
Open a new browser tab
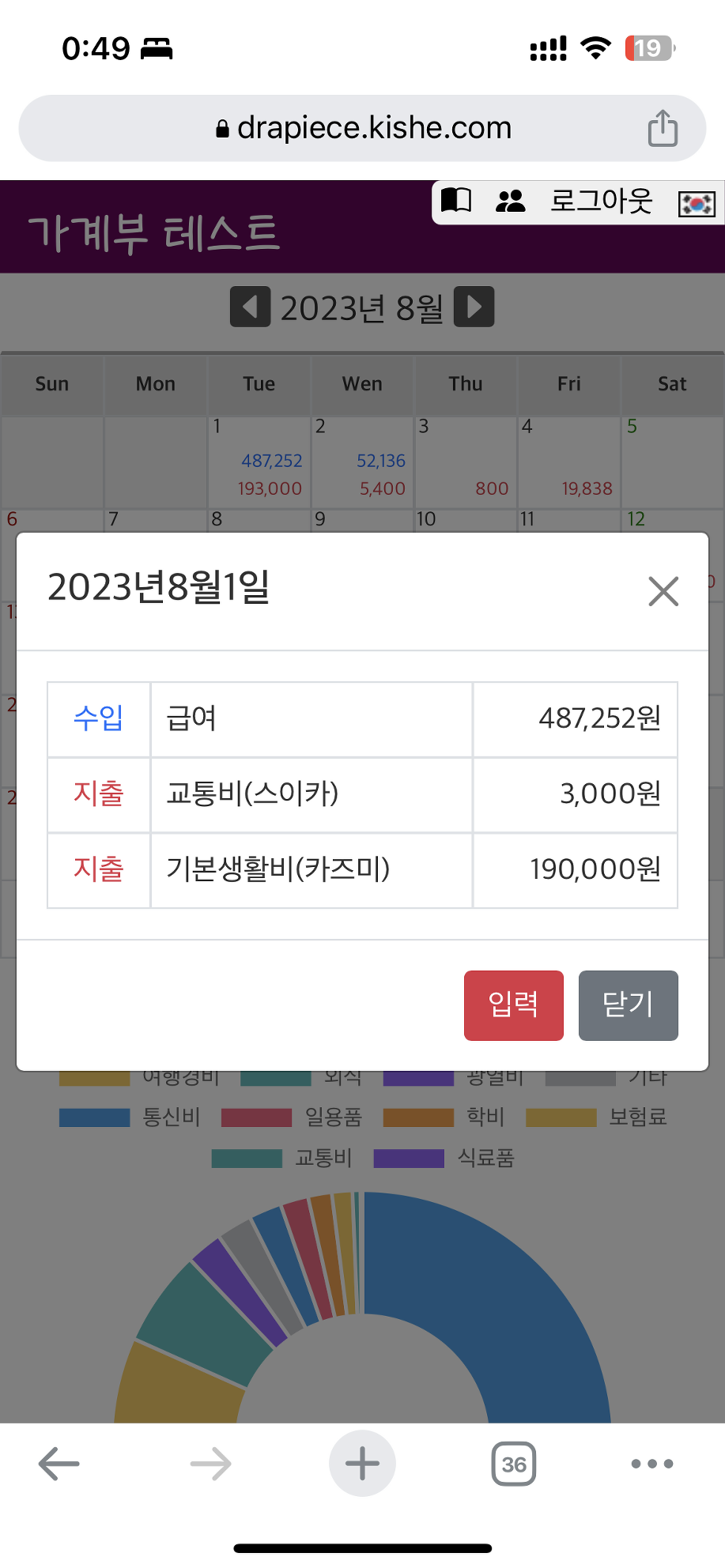pos(362,1464)
